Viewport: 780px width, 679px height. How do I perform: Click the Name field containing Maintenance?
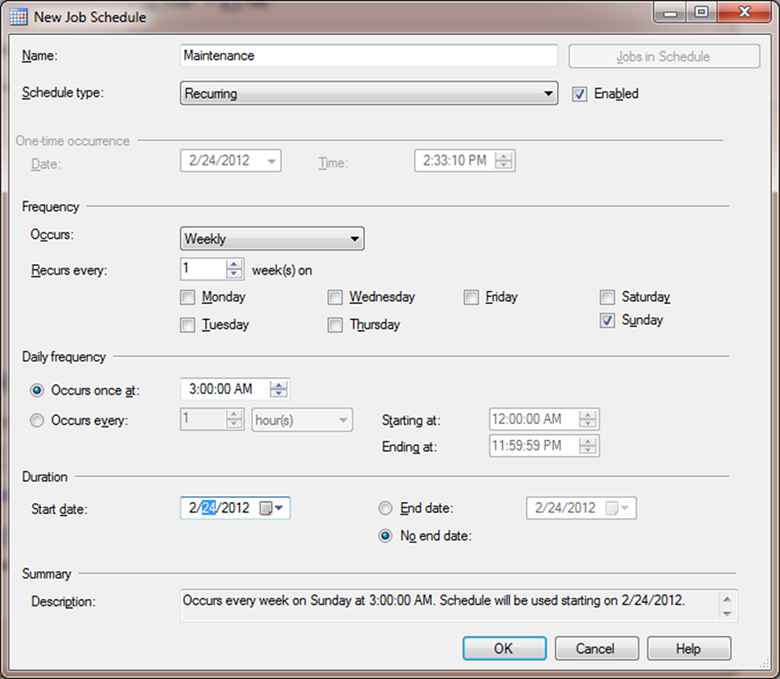[x=369, y=55]
